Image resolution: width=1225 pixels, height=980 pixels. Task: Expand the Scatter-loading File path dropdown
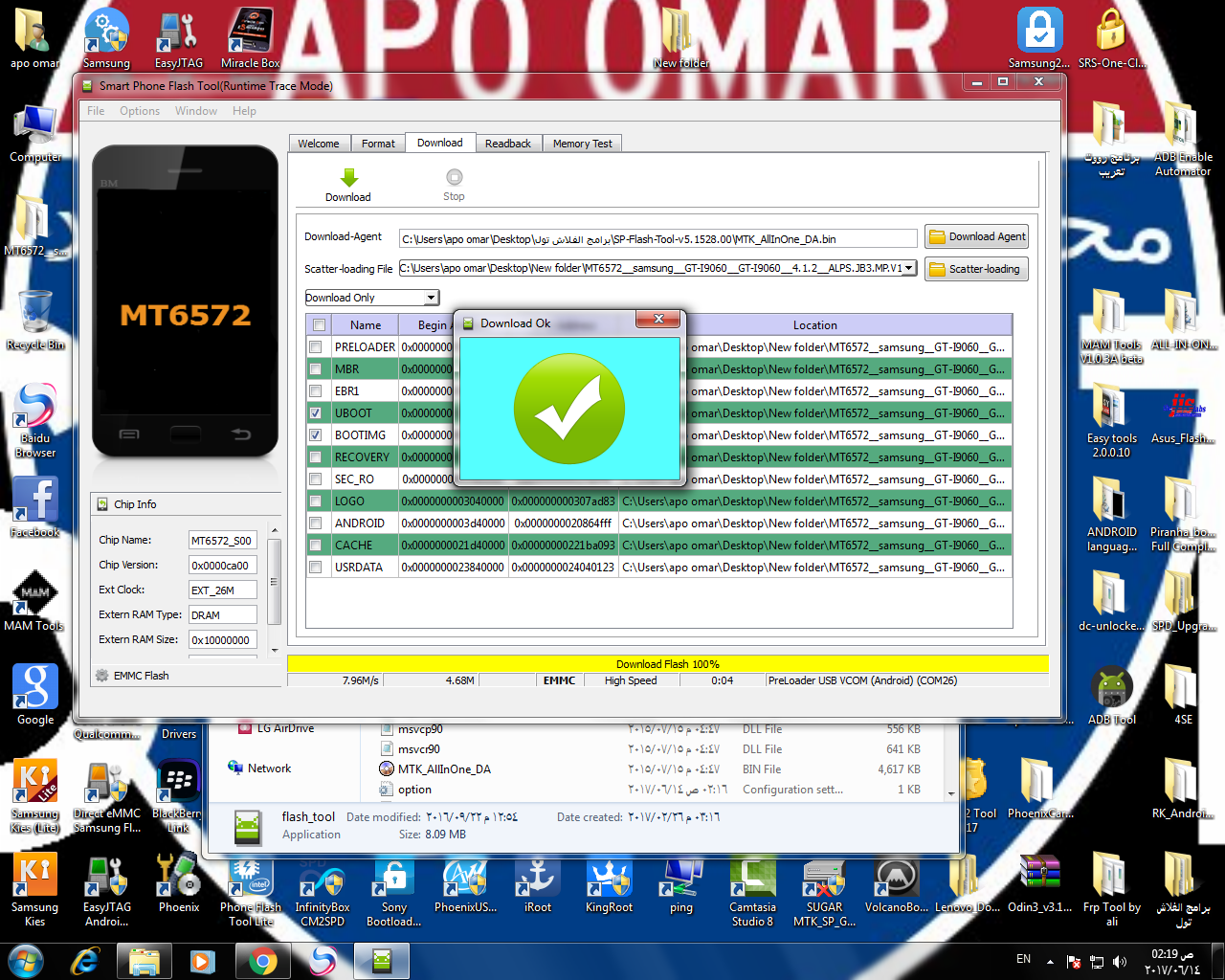(909, 269)
